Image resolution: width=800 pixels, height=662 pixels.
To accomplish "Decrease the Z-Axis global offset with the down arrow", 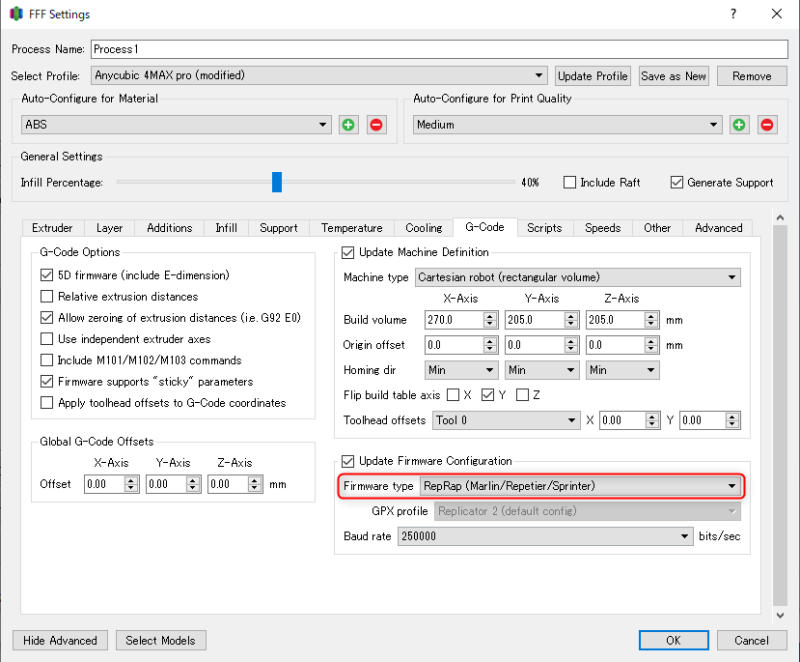I will (x=255, y=488).
